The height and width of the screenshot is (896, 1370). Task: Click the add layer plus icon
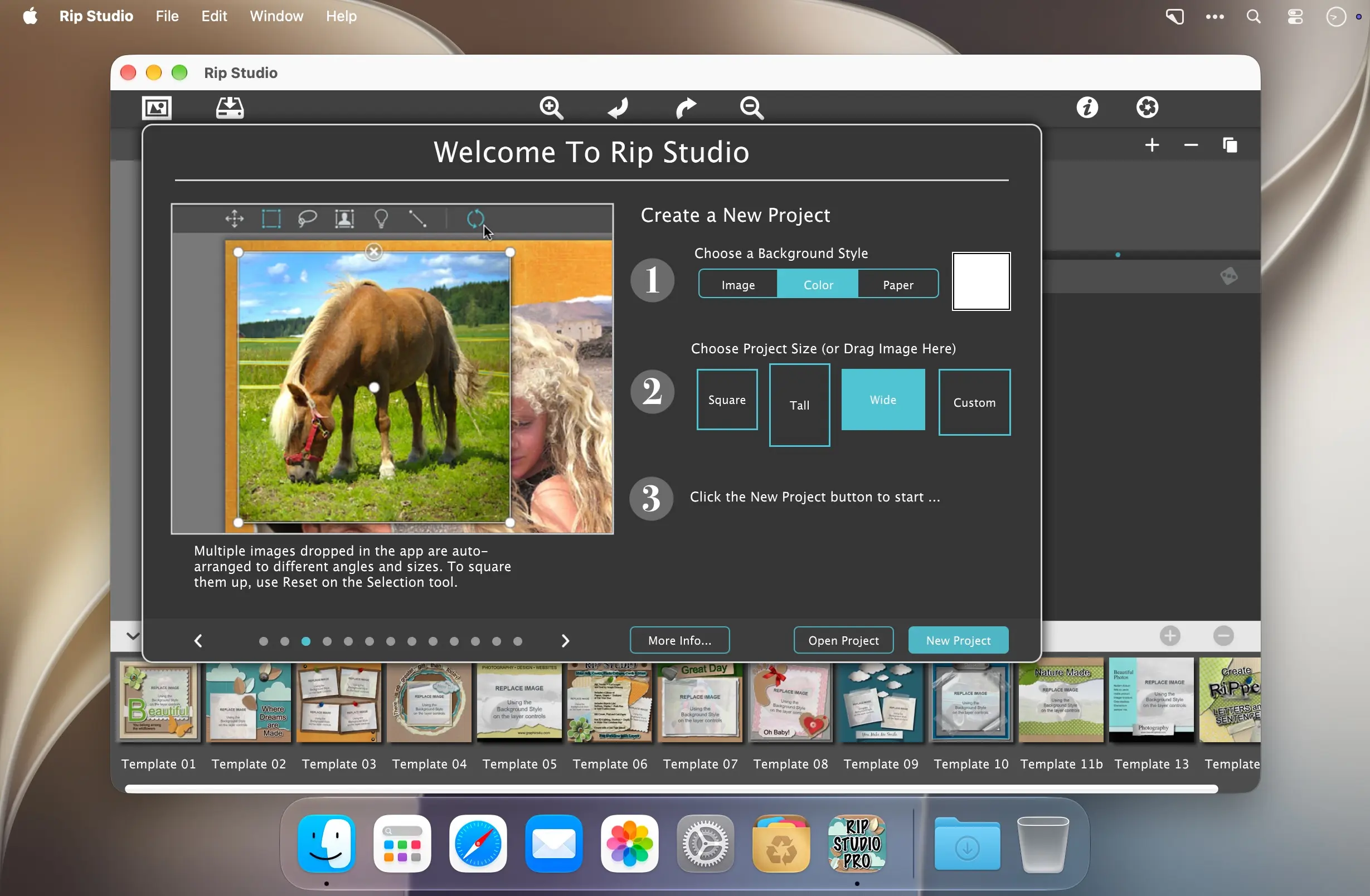[x=1152, y=145]
